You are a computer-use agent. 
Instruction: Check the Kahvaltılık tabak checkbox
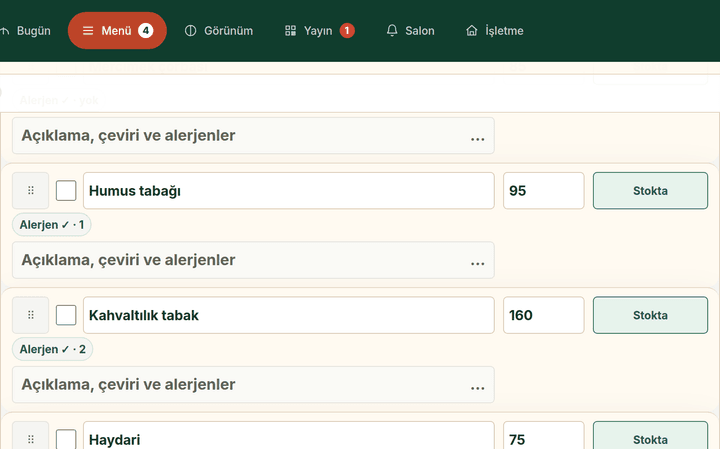(66, 315)
